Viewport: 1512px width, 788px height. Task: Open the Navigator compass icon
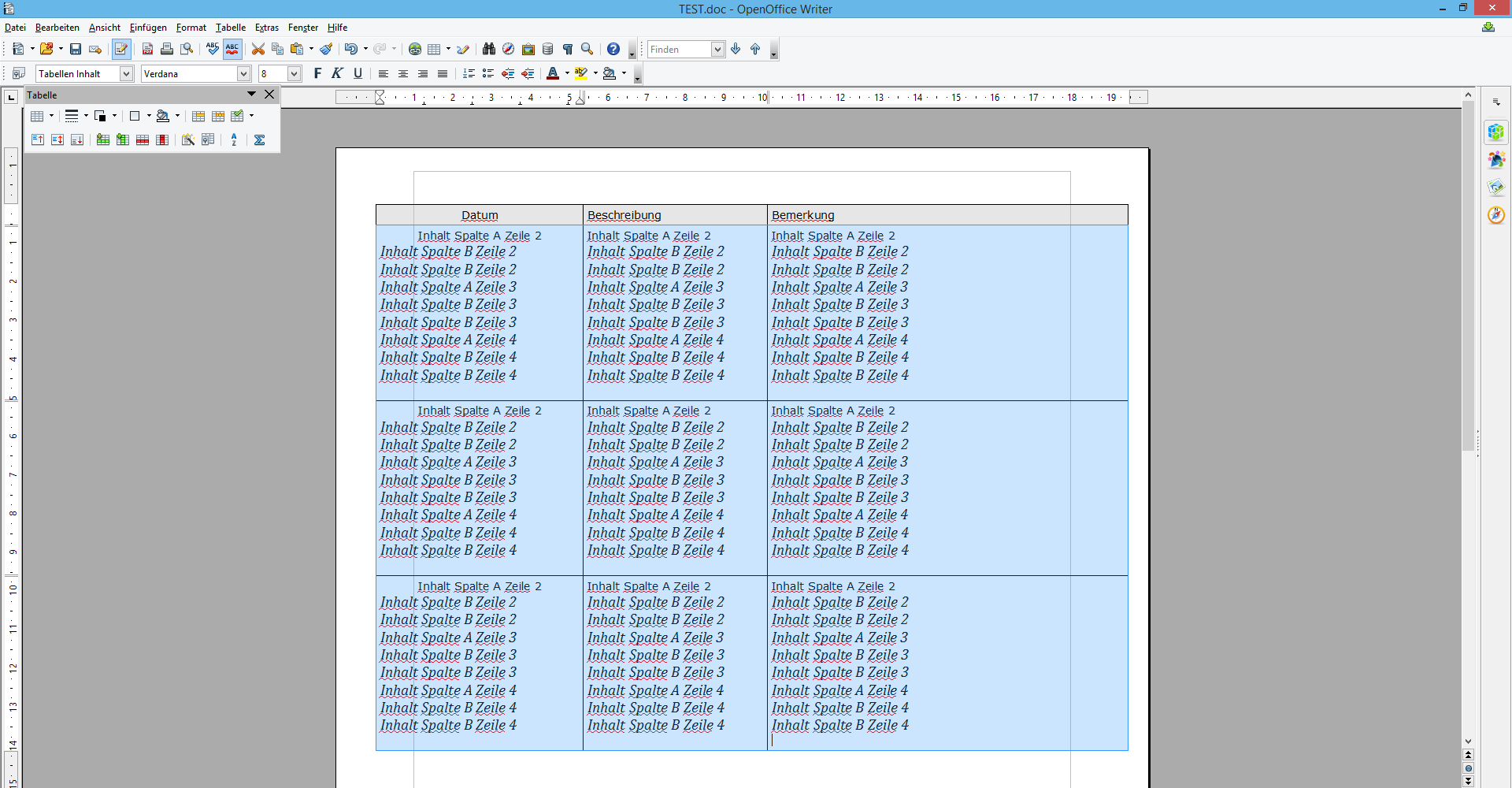(509, 49)
